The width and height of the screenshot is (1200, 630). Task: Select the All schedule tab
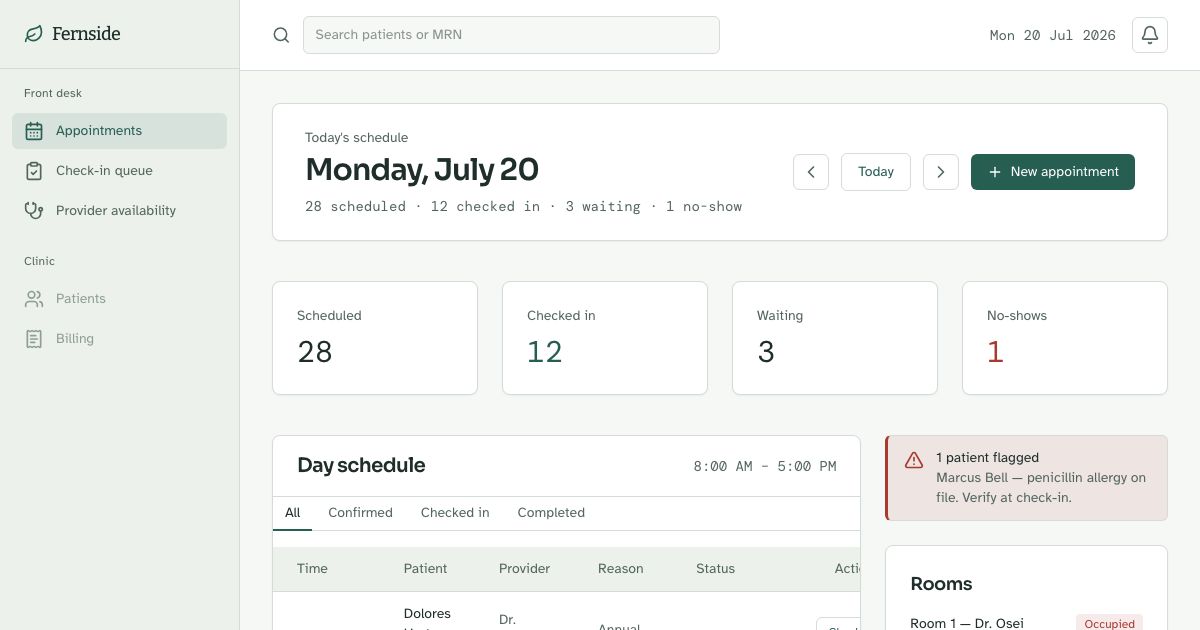pyautogui.click(x=292, y=513)
